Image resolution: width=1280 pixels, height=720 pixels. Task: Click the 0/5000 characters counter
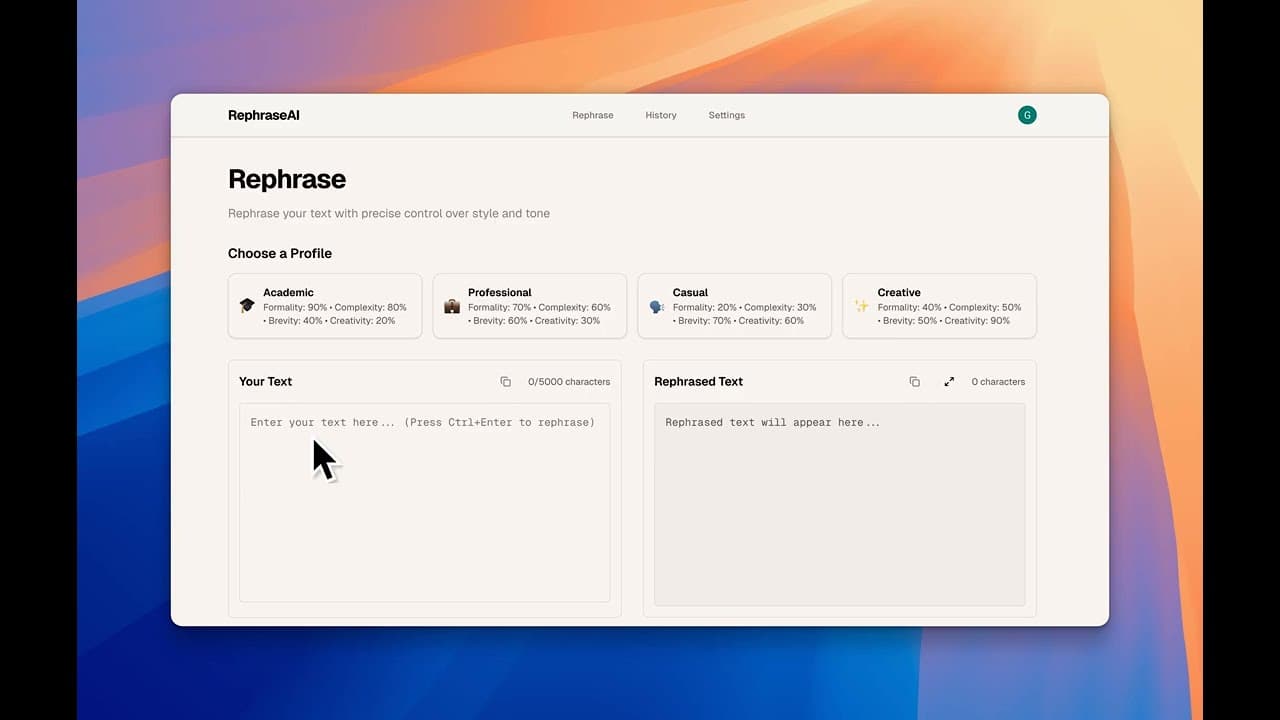pos(568,381)
